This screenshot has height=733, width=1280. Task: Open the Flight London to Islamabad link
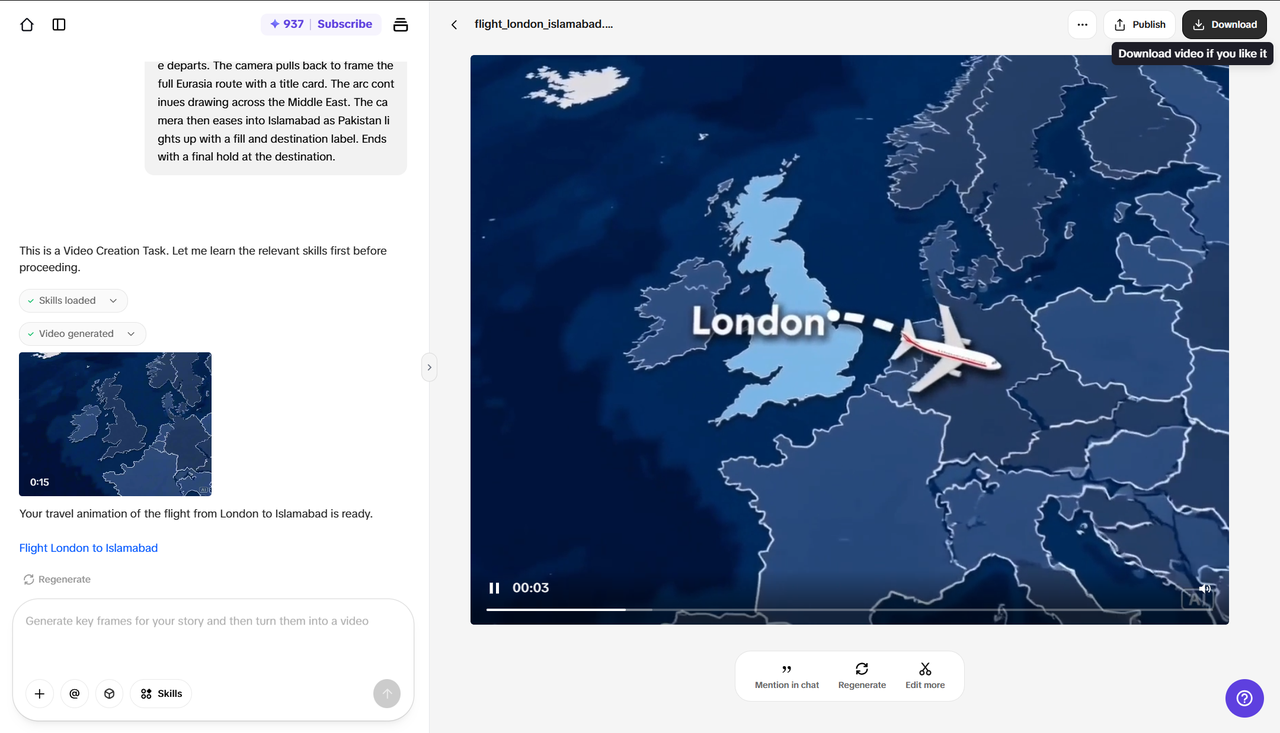pyautogui.click(x=88, y=548)
